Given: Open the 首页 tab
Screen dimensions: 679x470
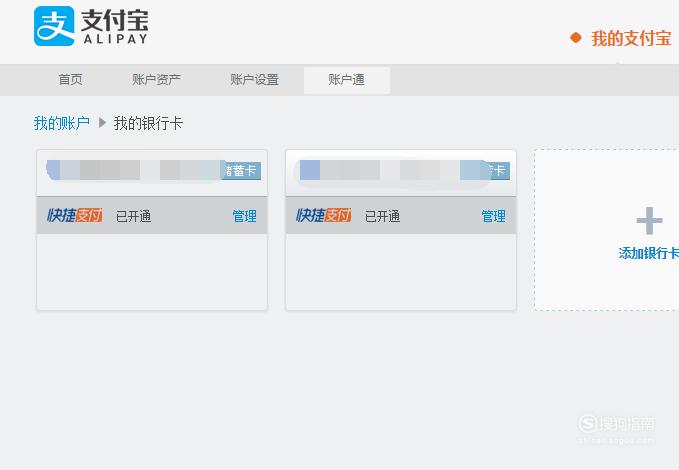Looking at the screenshot, I should (71, 80).
